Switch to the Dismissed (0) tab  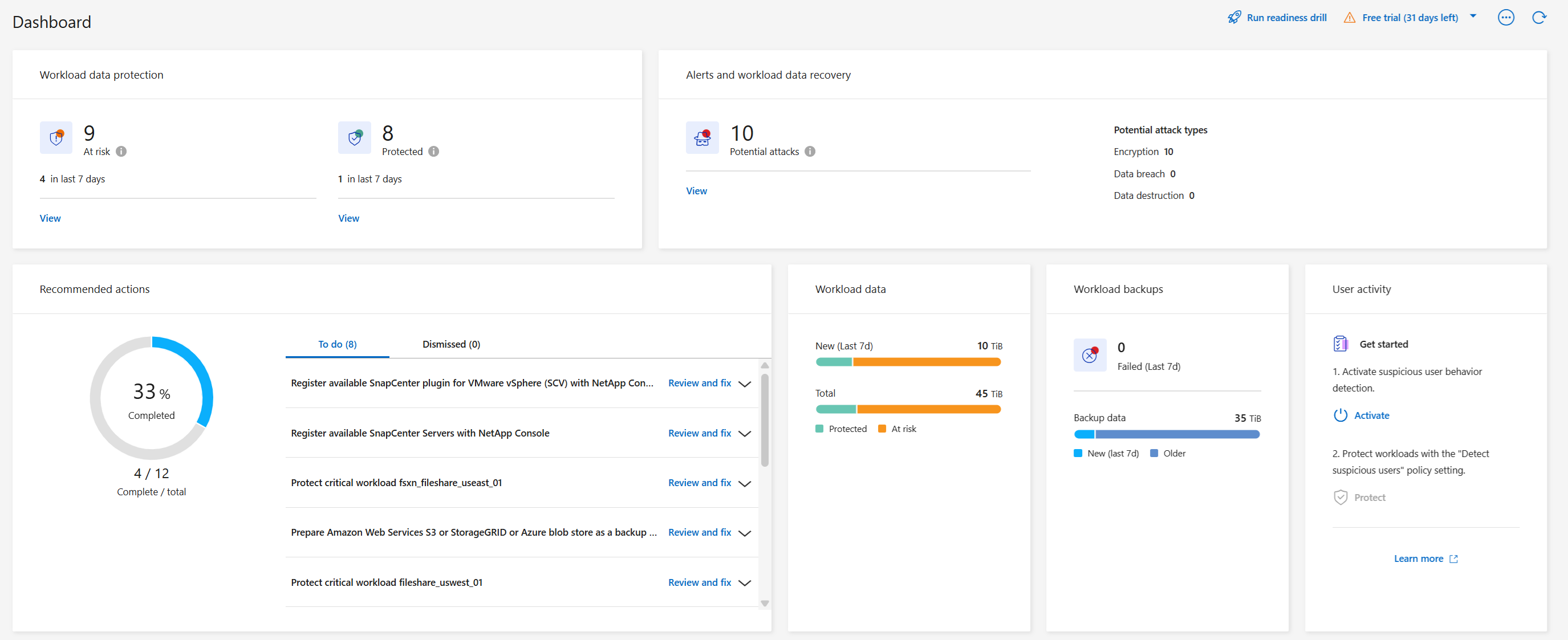click(x=451, y=344)
